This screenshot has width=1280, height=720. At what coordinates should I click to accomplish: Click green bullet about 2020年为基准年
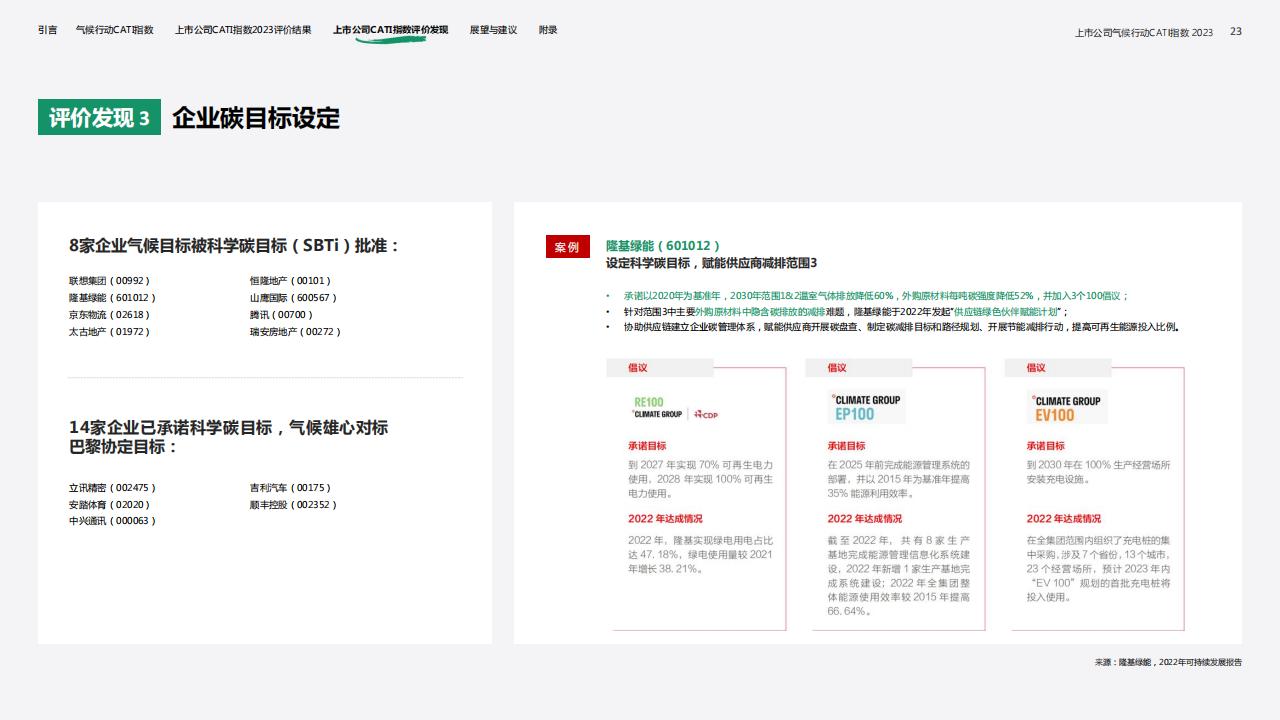(875, 296)
